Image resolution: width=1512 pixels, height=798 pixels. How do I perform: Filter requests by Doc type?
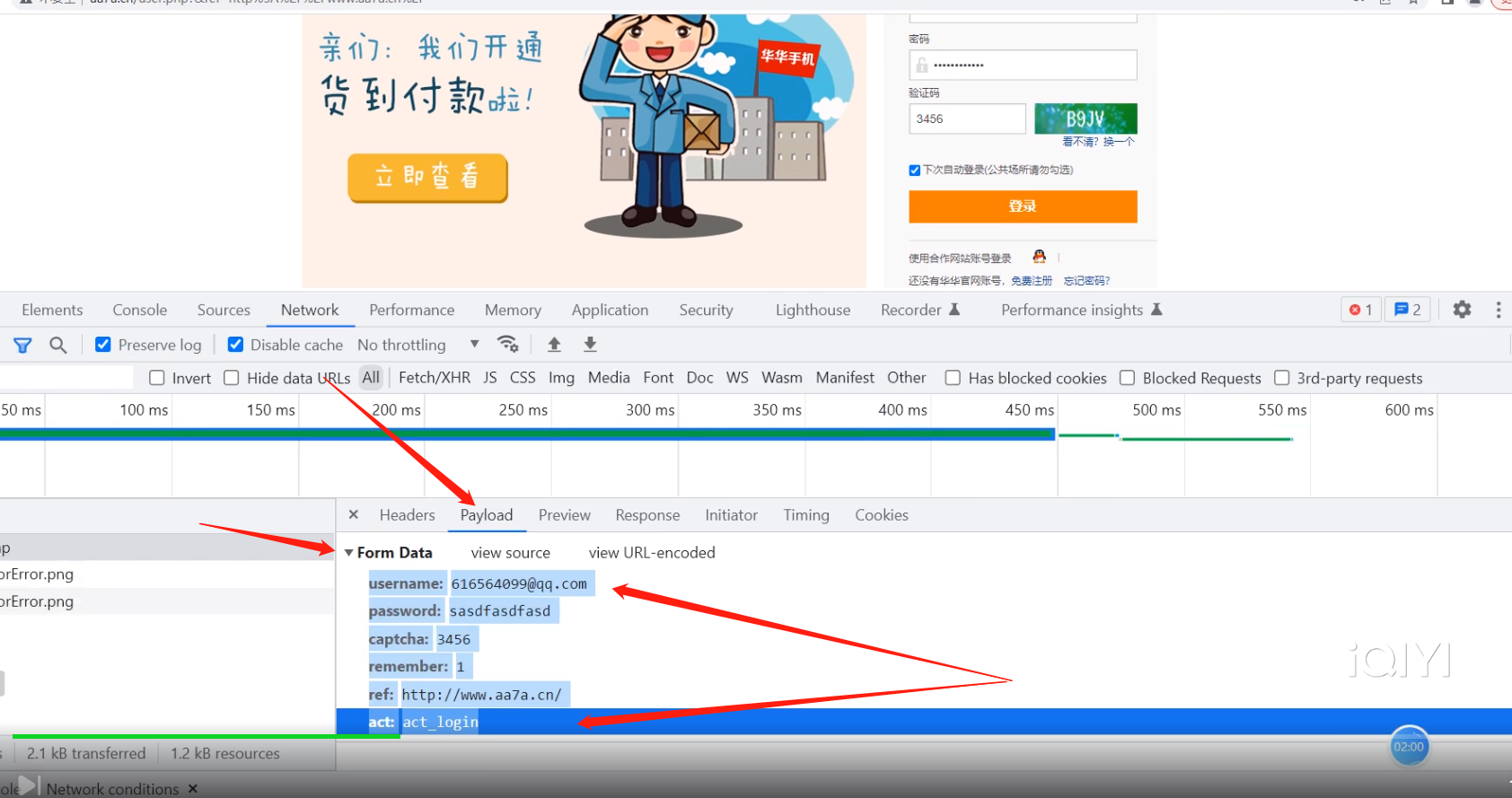pos(699,378)
